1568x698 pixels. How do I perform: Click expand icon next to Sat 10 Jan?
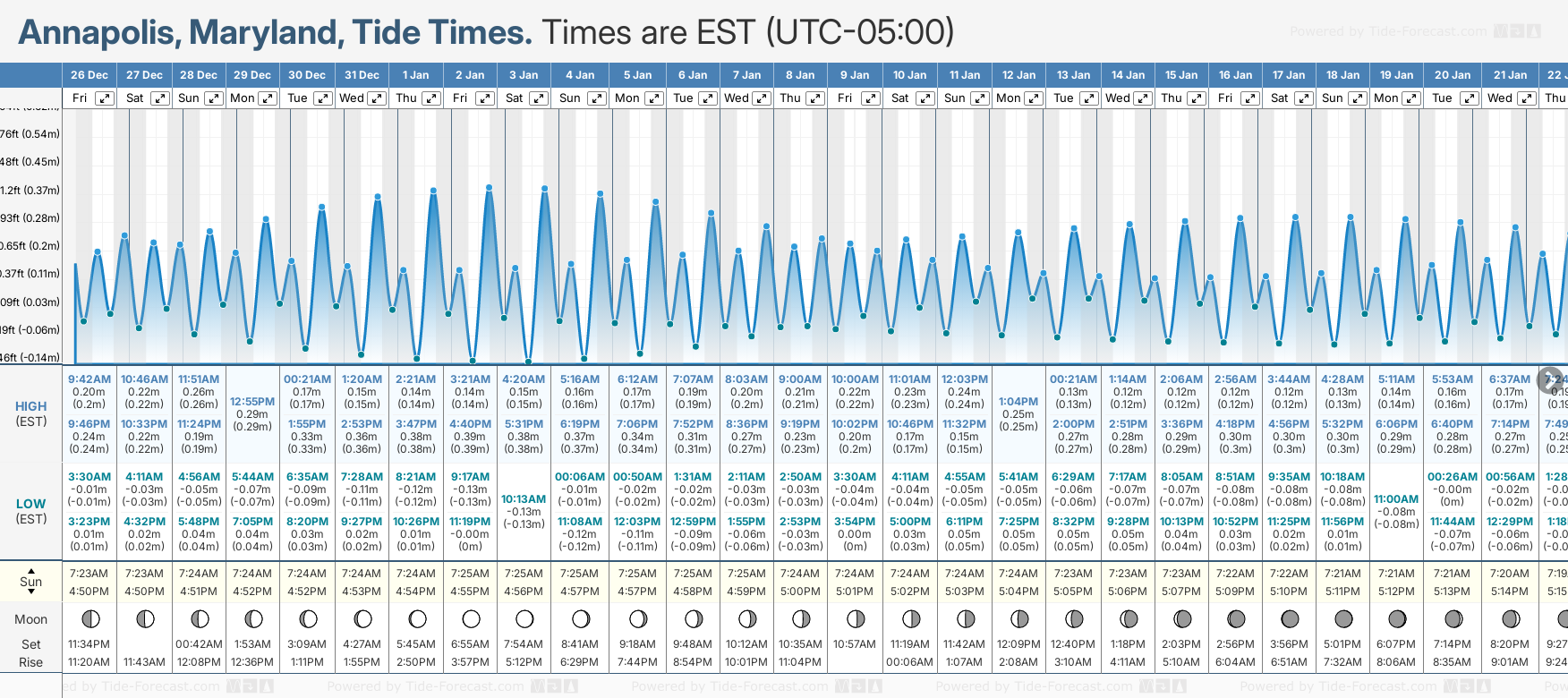point(925,98)
